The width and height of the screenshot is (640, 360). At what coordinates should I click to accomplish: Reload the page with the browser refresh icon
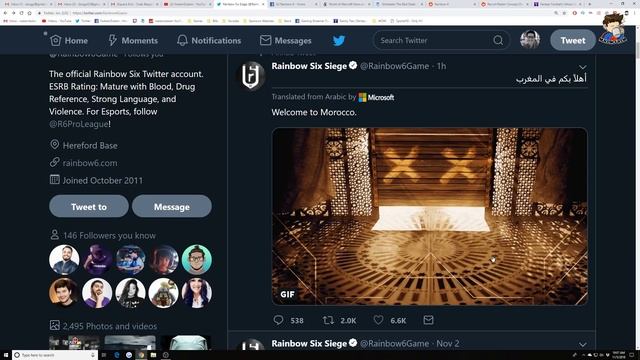pyautogui.click(x=21, y=13)
